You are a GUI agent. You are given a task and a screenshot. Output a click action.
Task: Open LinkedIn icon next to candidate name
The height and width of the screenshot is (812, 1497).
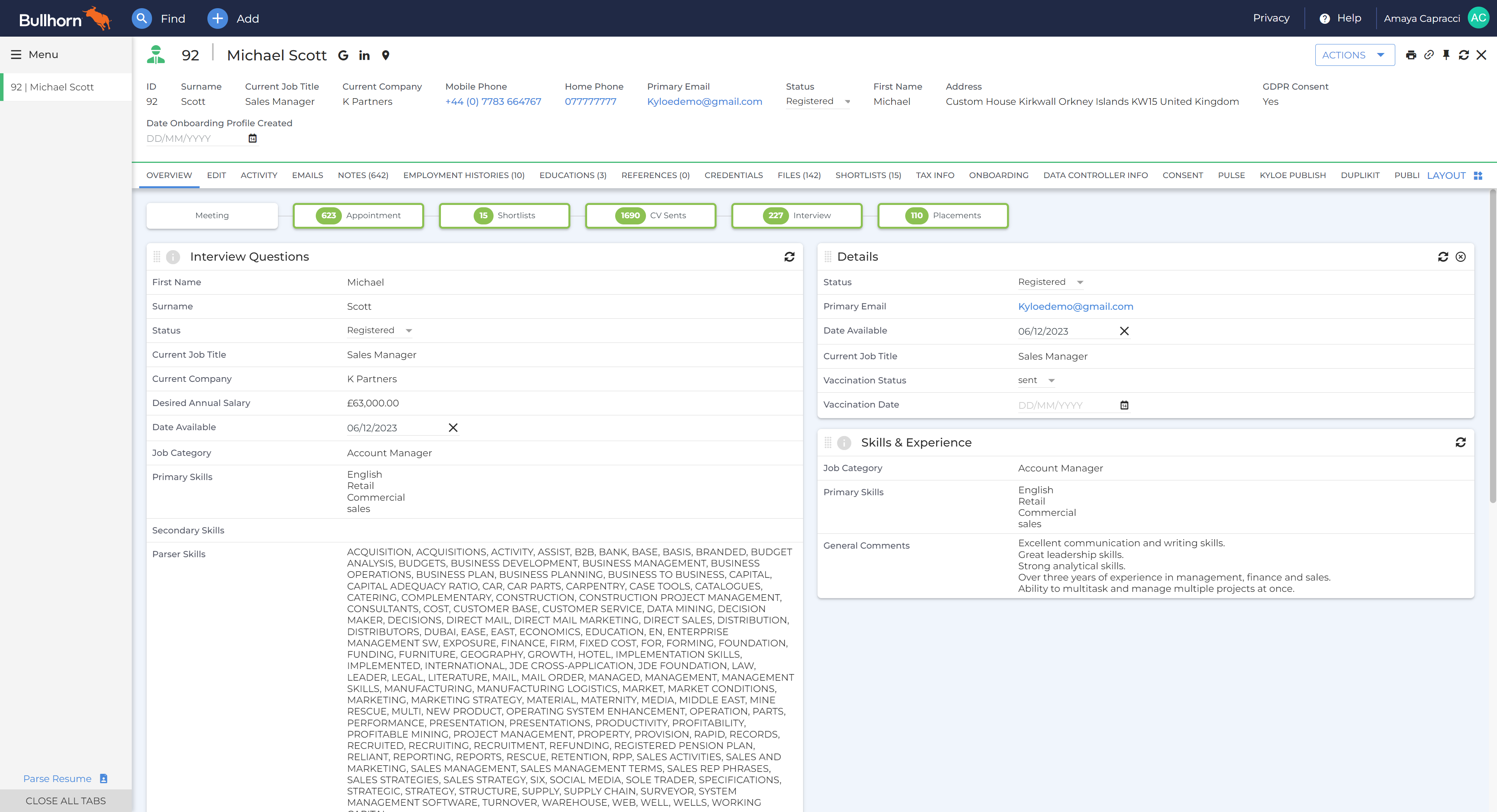point(365,55)
